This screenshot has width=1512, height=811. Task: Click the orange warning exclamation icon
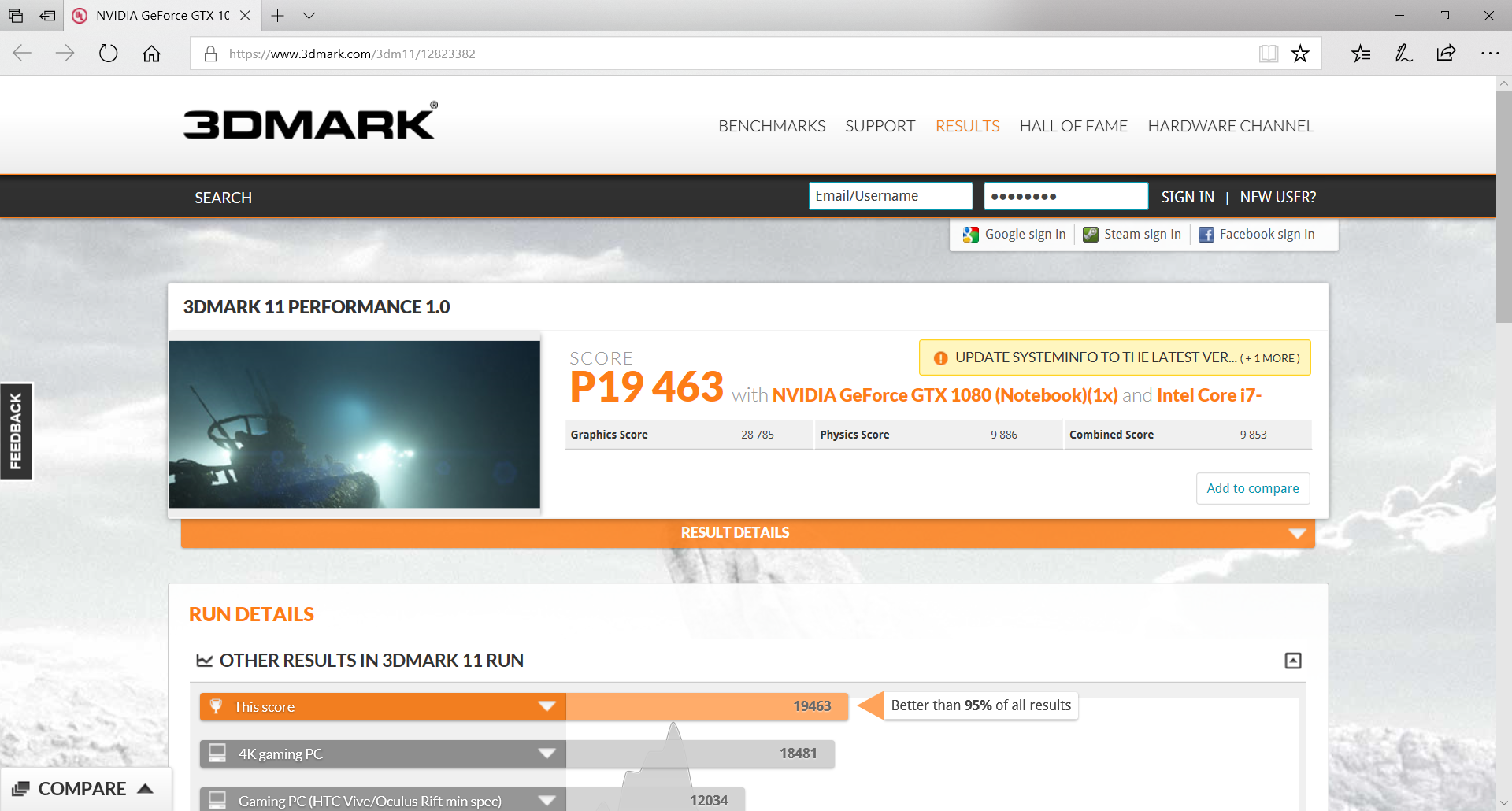point(940,358)
